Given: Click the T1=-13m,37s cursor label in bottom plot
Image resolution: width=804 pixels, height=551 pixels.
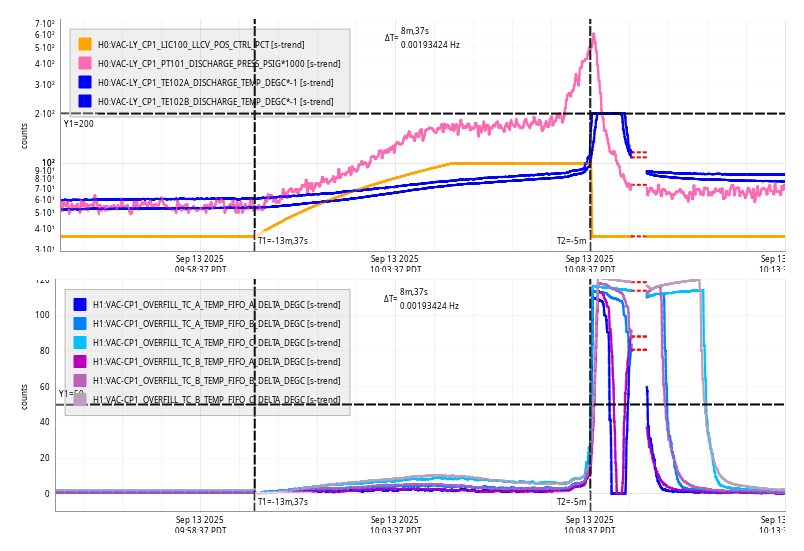Looking at the screenshot, I should coord(282,501).
